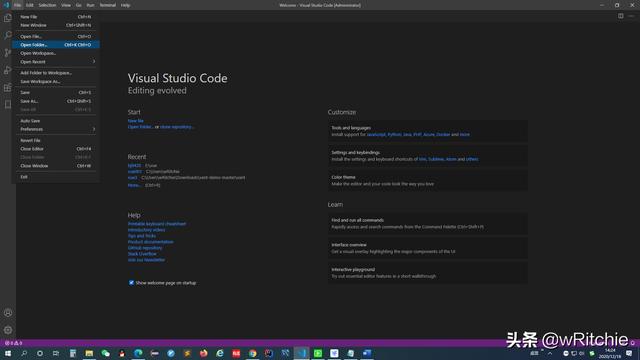The image size is (640, 360).
Task: Choose Revert File from File menu
Action: pyautogui.click(x=56, y=140)
